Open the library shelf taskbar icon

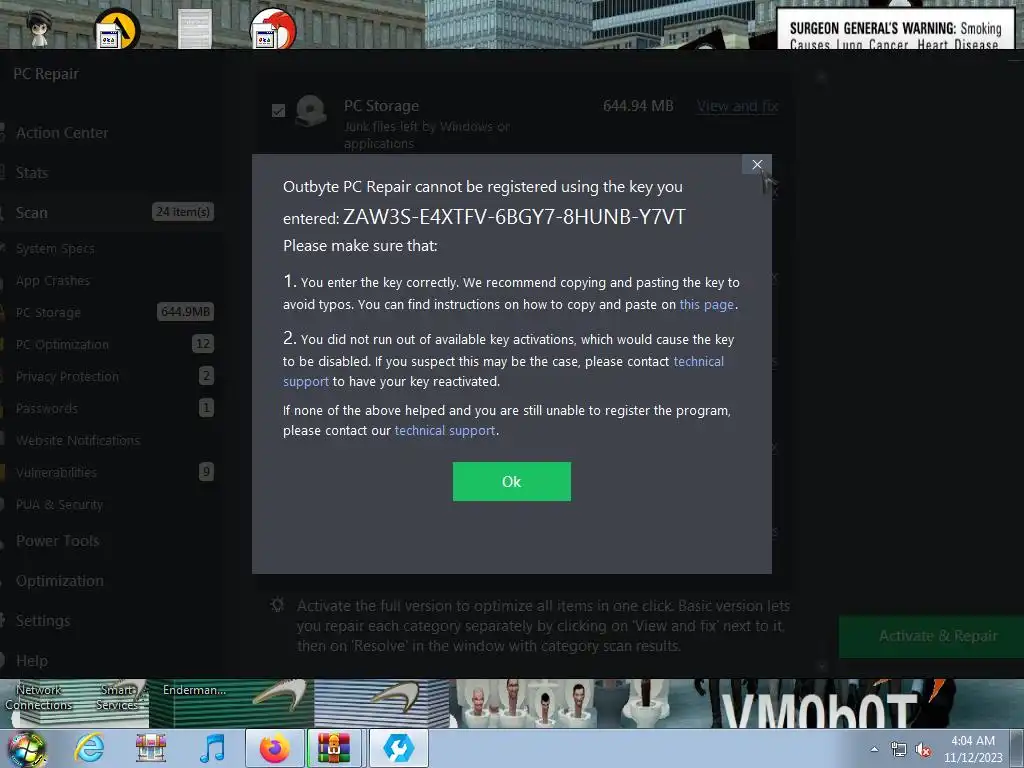click(150, 748)
